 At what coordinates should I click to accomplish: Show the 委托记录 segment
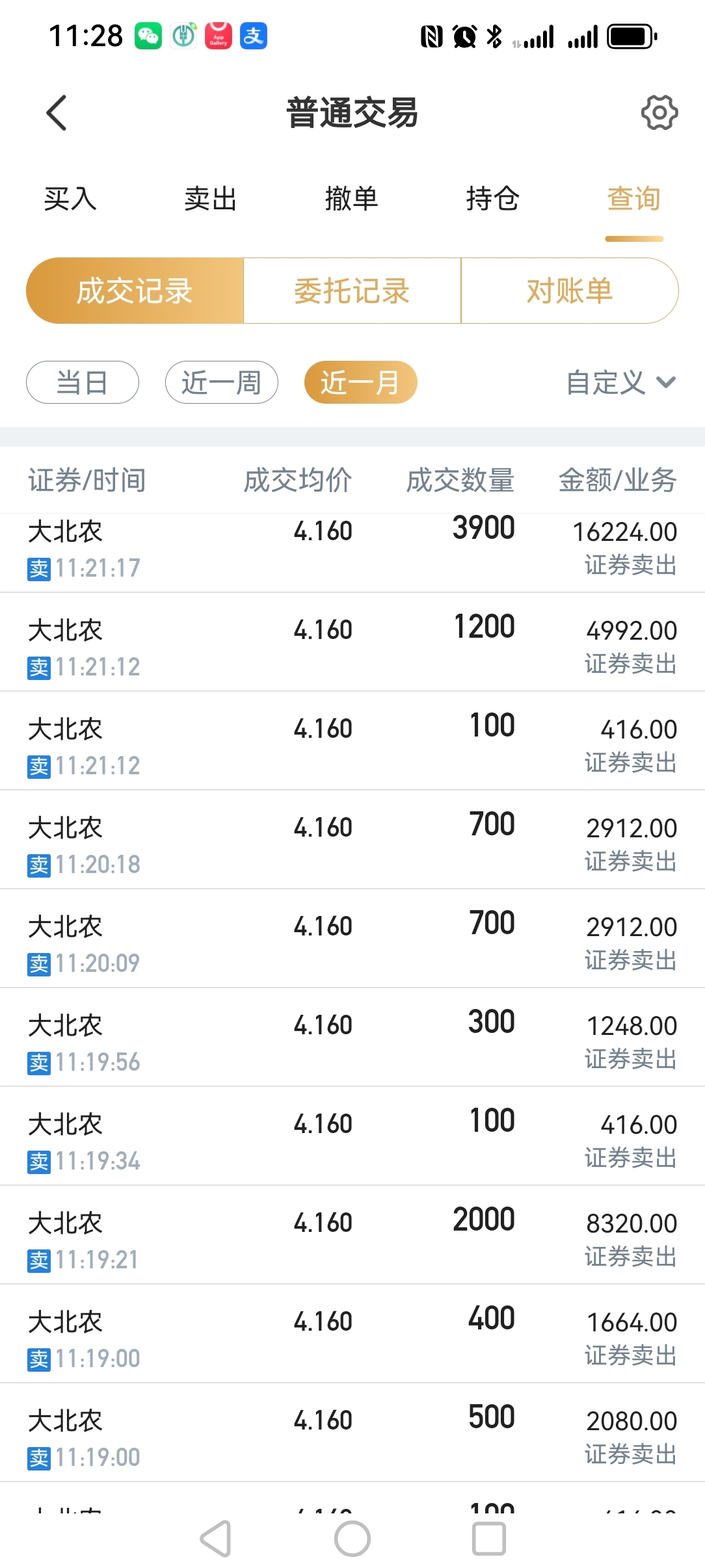(x=352, y=291)
